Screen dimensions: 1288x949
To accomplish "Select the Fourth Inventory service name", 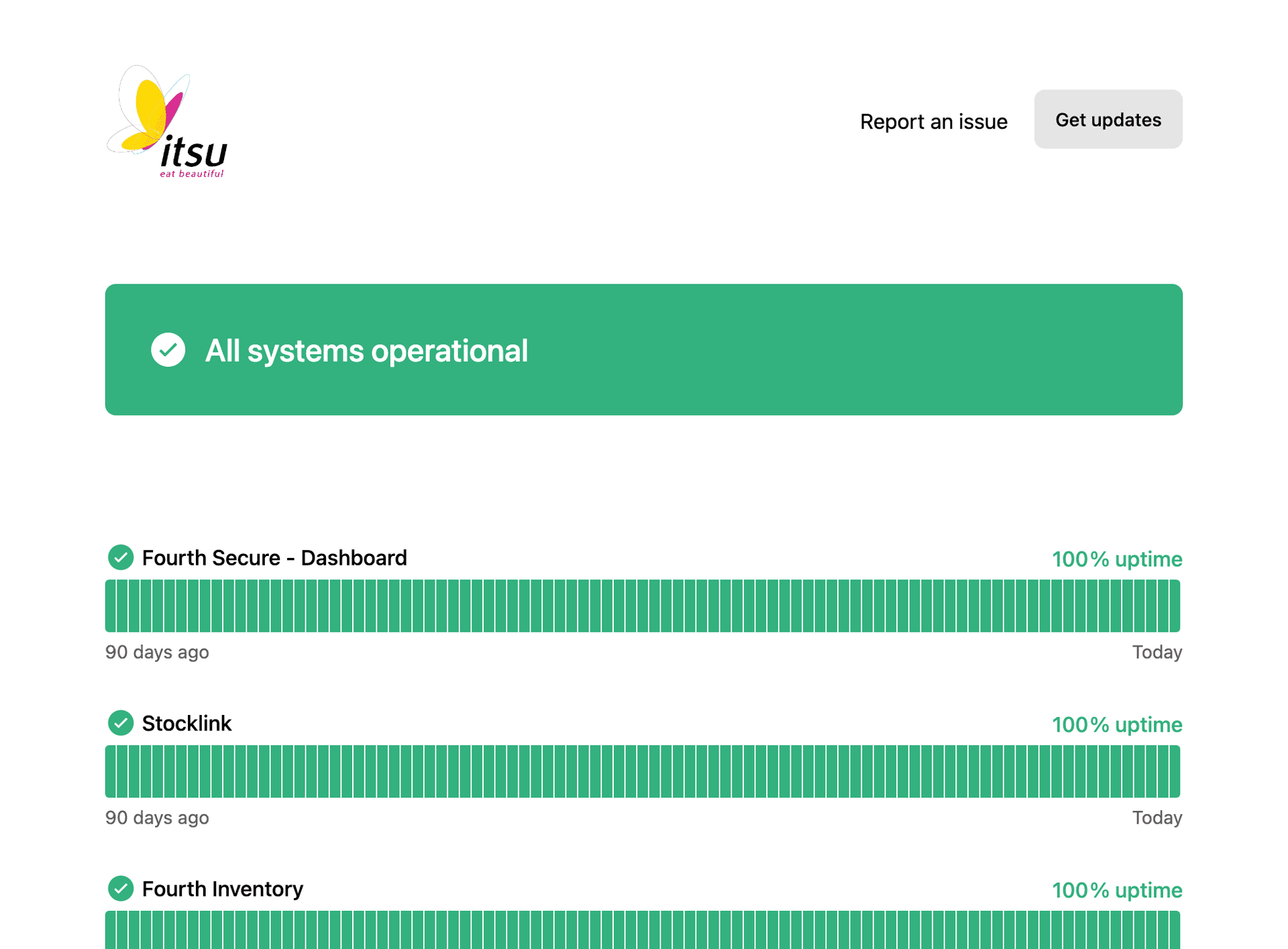I will pos(223,889).
